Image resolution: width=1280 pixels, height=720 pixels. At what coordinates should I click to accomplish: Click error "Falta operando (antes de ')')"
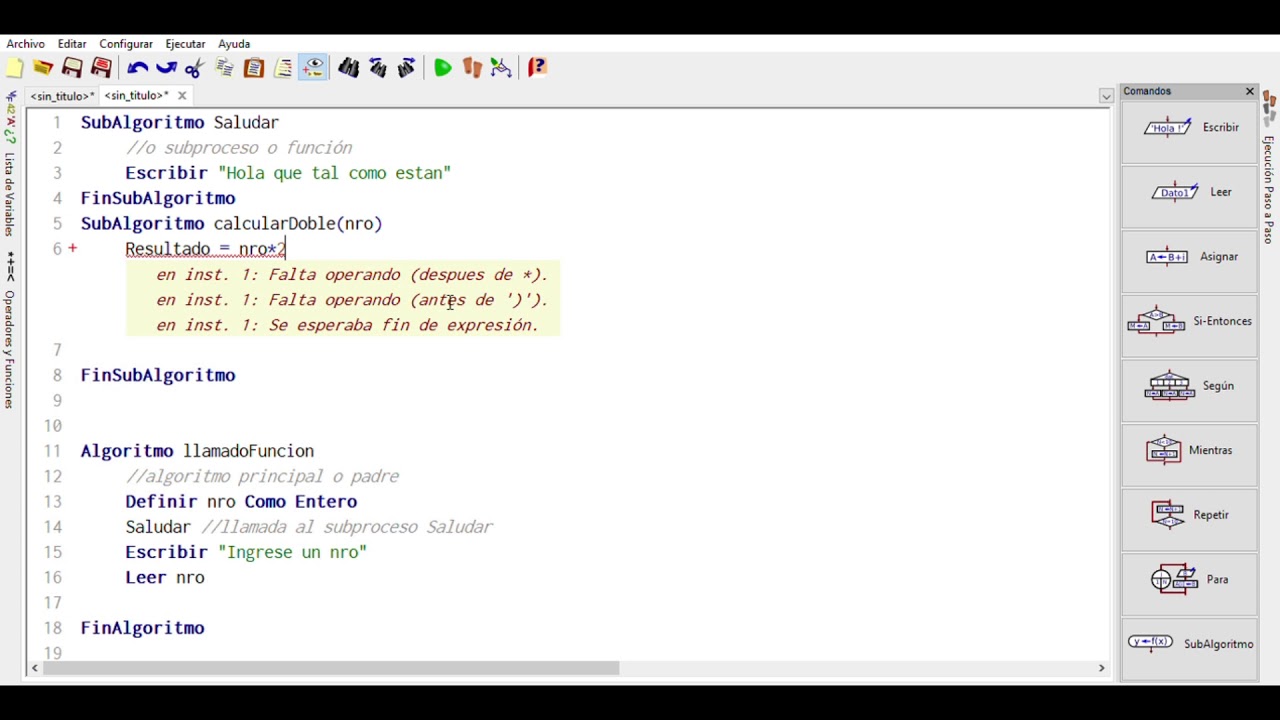(407, 300)
